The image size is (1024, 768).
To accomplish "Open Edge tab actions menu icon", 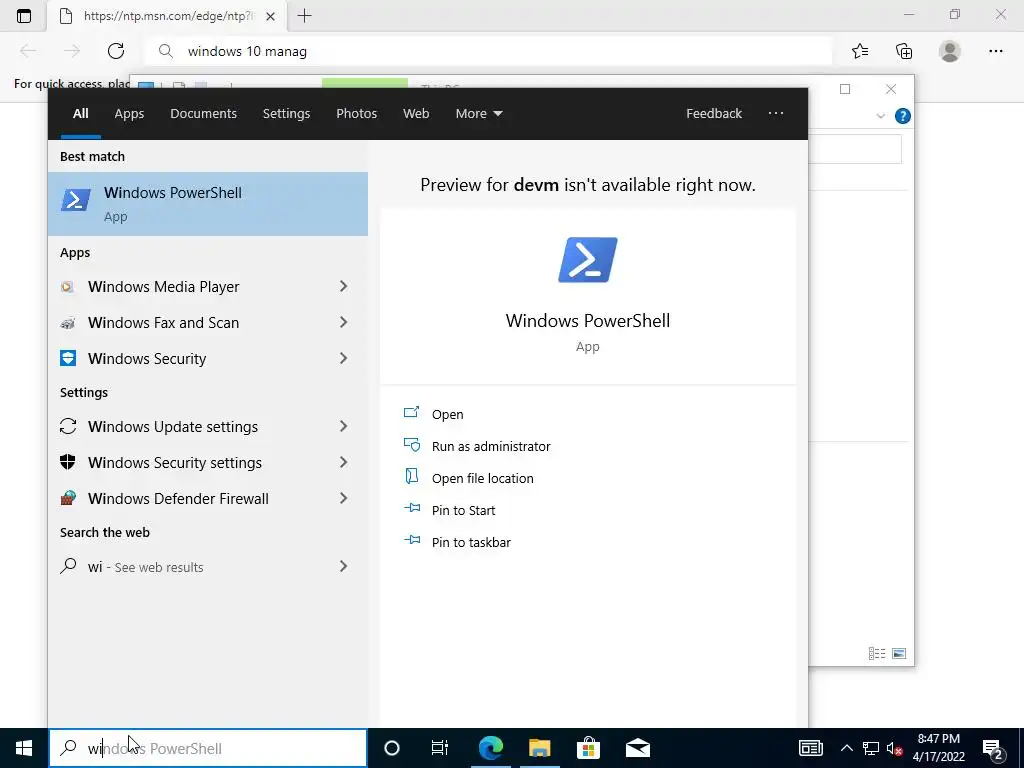I will [24, 16].
